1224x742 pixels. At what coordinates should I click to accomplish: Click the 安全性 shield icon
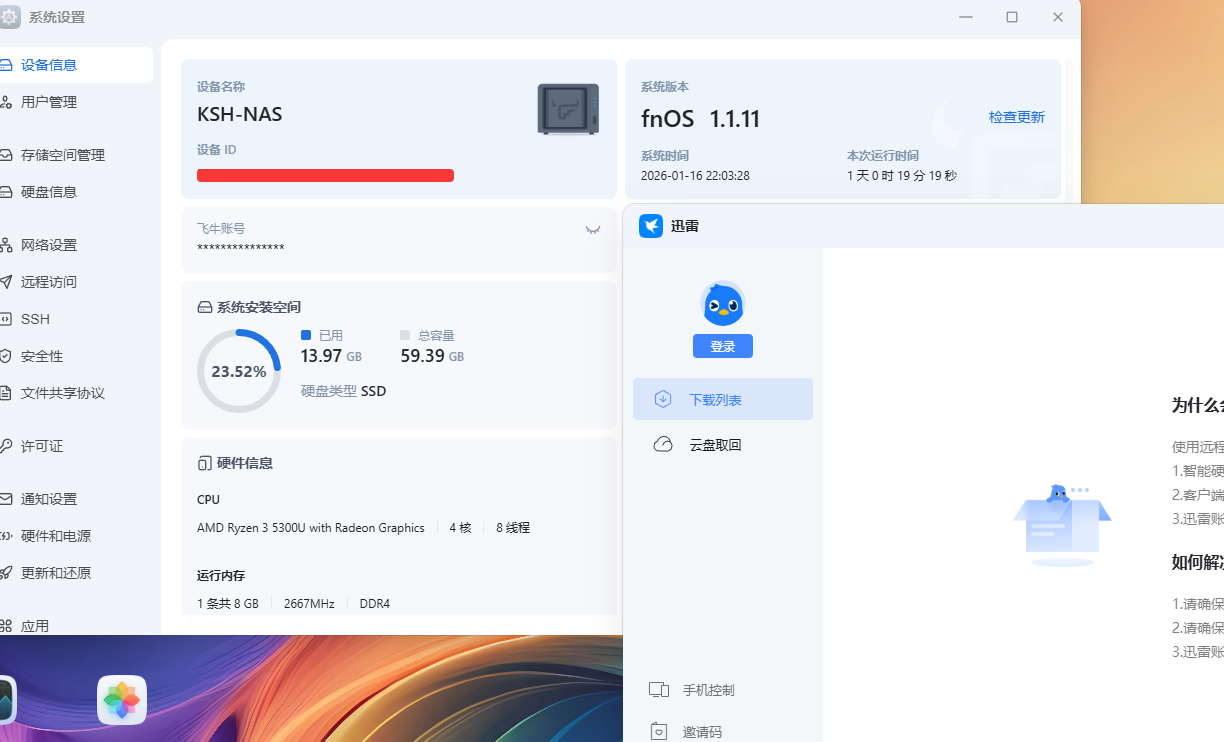coord(5,356)
